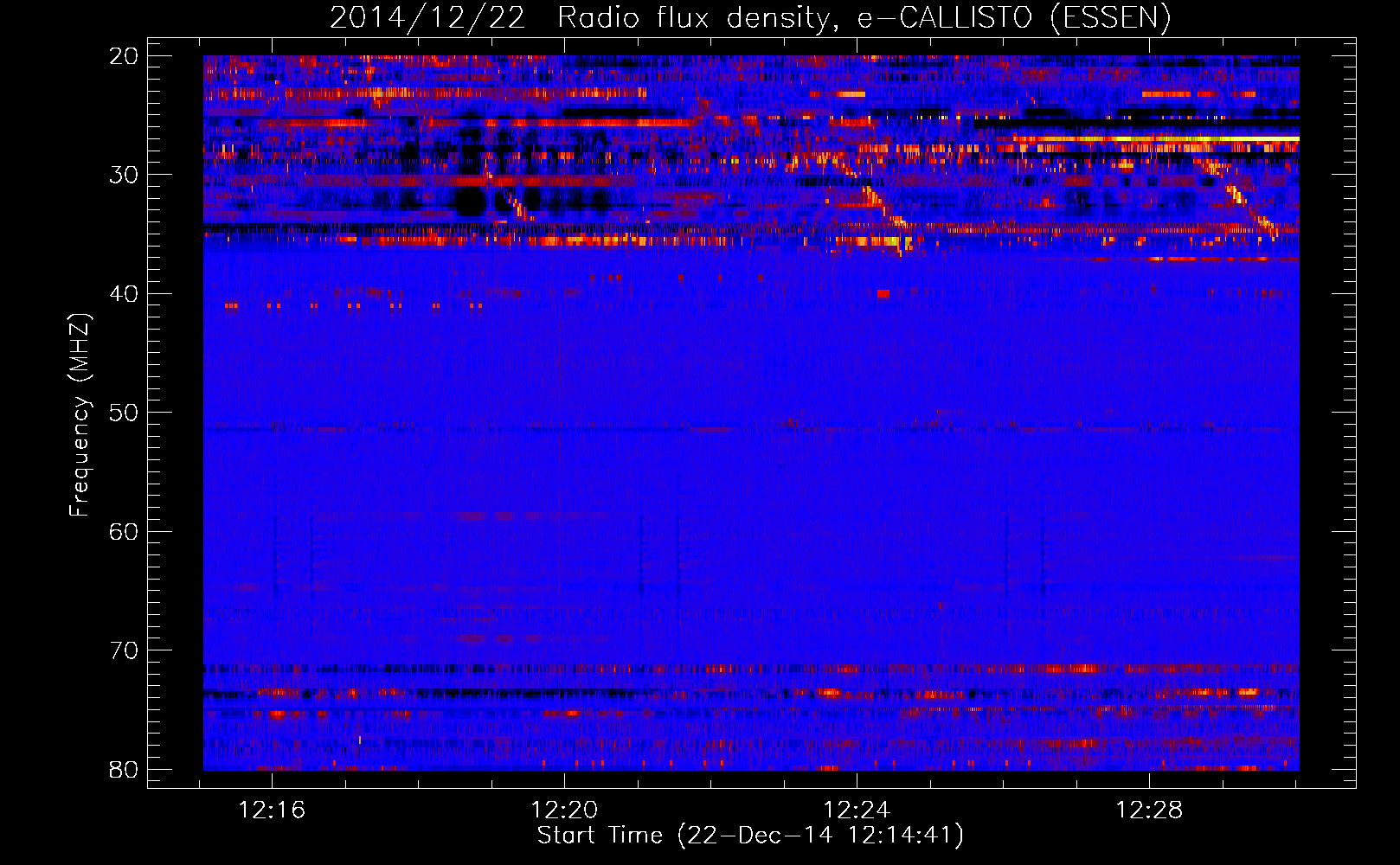This screenshot has width=1400, height=865.
Task: Click the 70 MHz frequency tick label
Action: tap(125, 650)
